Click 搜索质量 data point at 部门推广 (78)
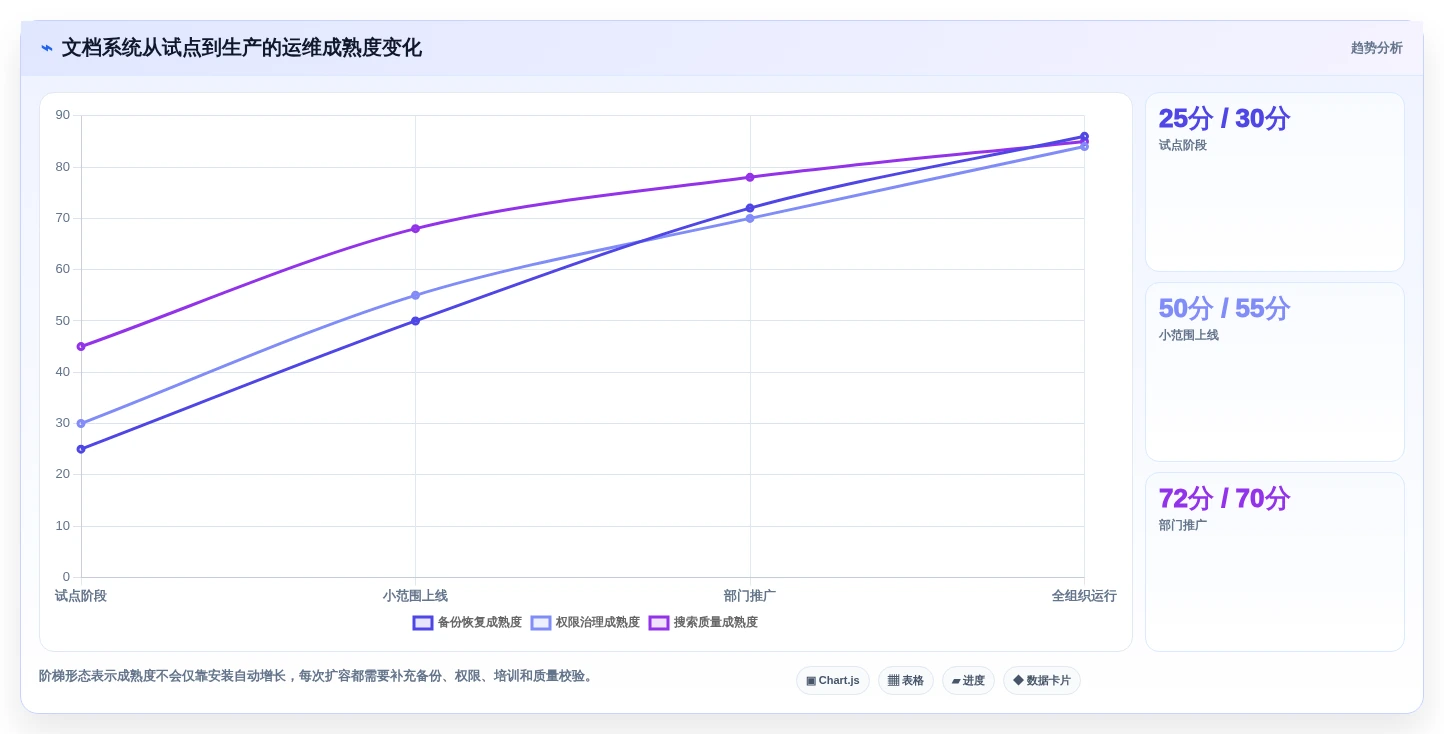The image size is (1444, 734). (750, 177)
